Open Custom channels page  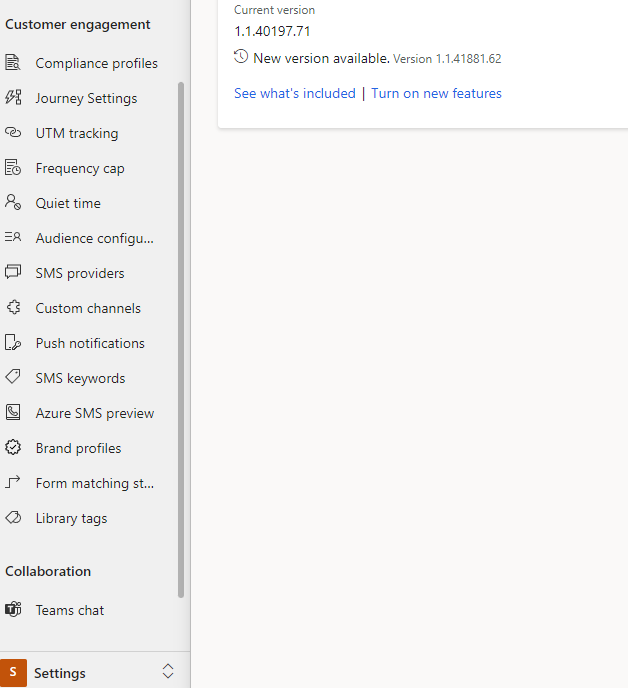88,308
